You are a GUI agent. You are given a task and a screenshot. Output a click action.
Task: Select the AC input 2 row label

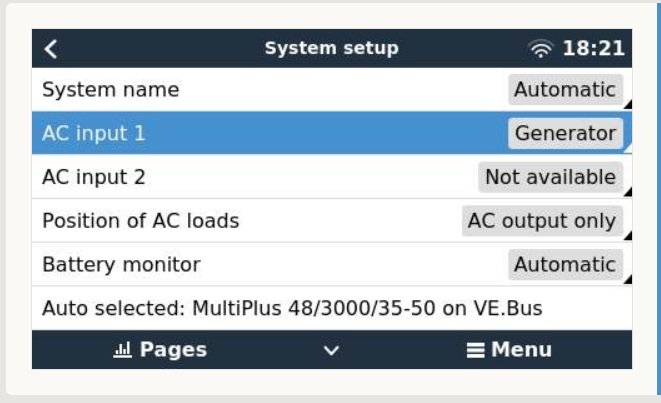pos(93,177)
